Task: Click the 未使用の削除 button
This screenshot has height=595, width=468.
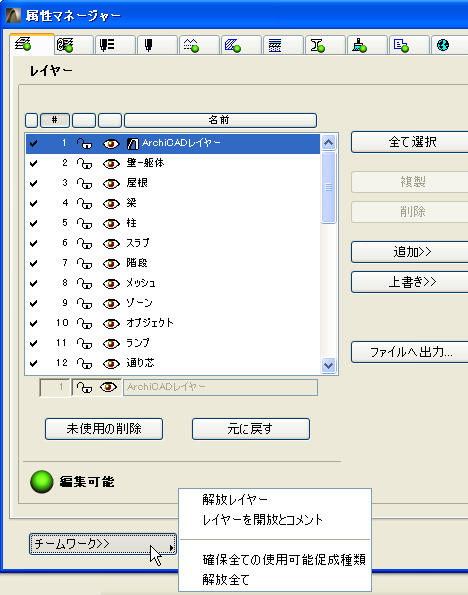Action: click(x=104, y=429)
